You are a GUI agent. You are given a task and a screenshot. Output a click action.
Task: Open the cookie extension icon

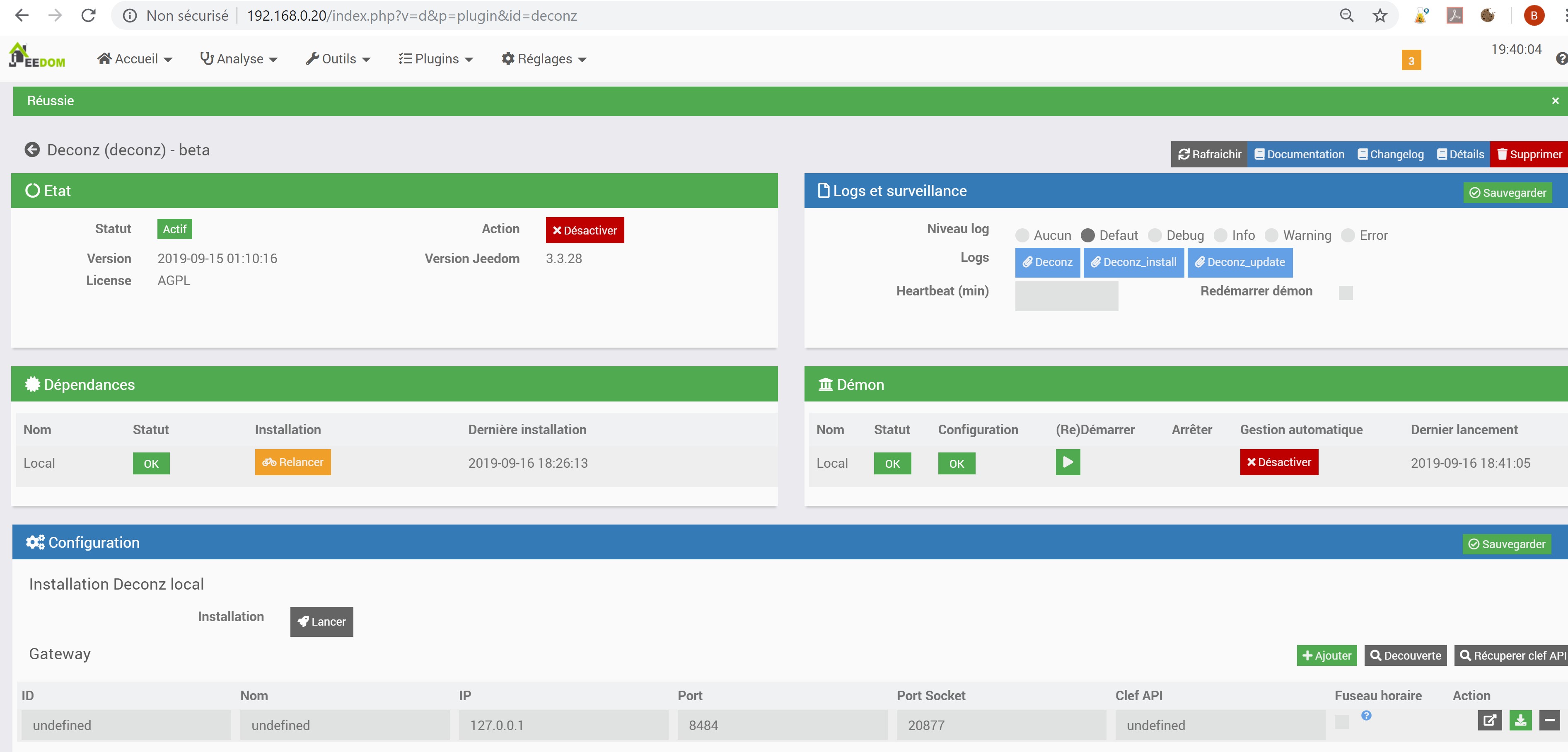click(x=1487, y=15)
